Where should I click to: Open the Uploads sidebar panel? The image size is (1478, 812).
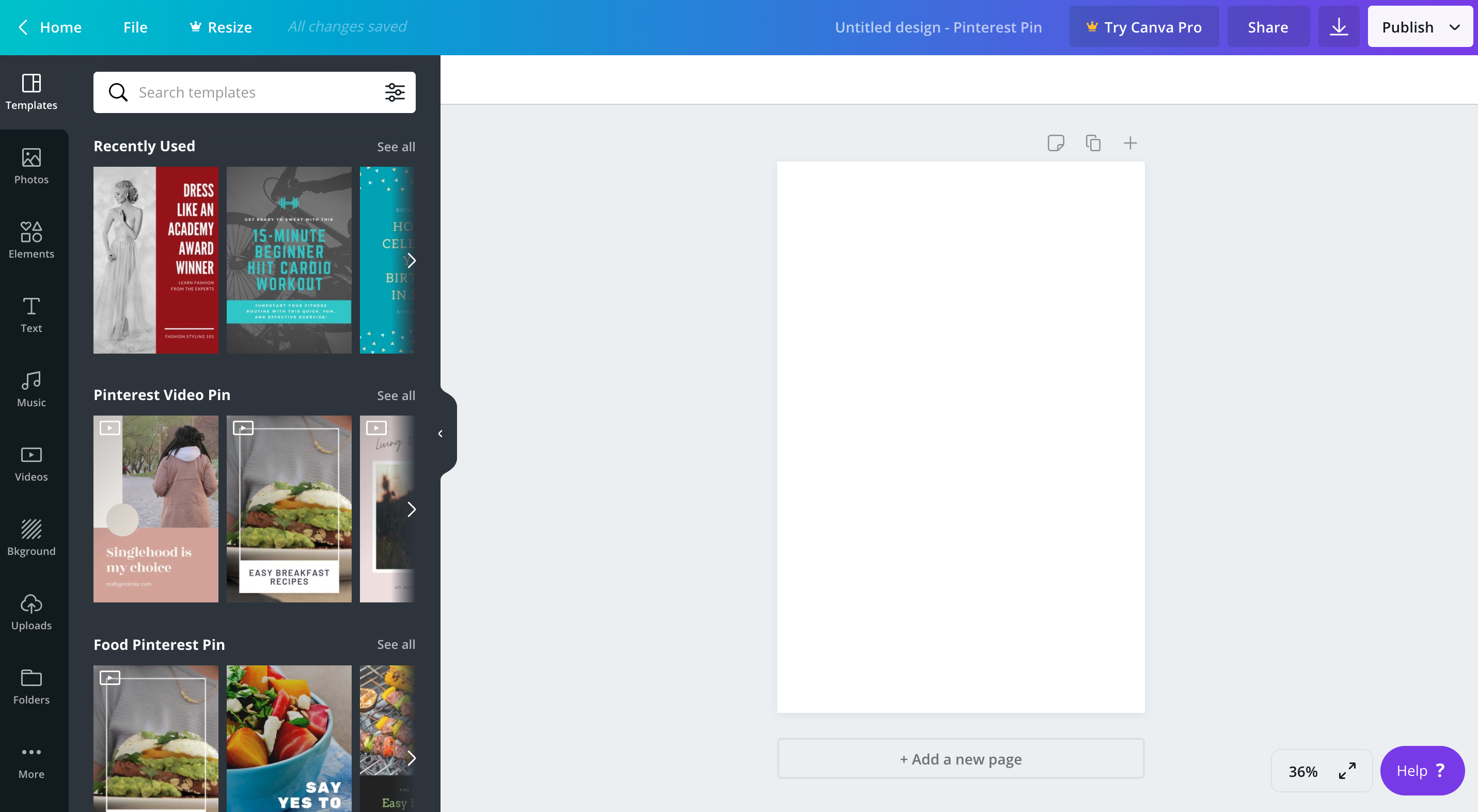point(31,612)
